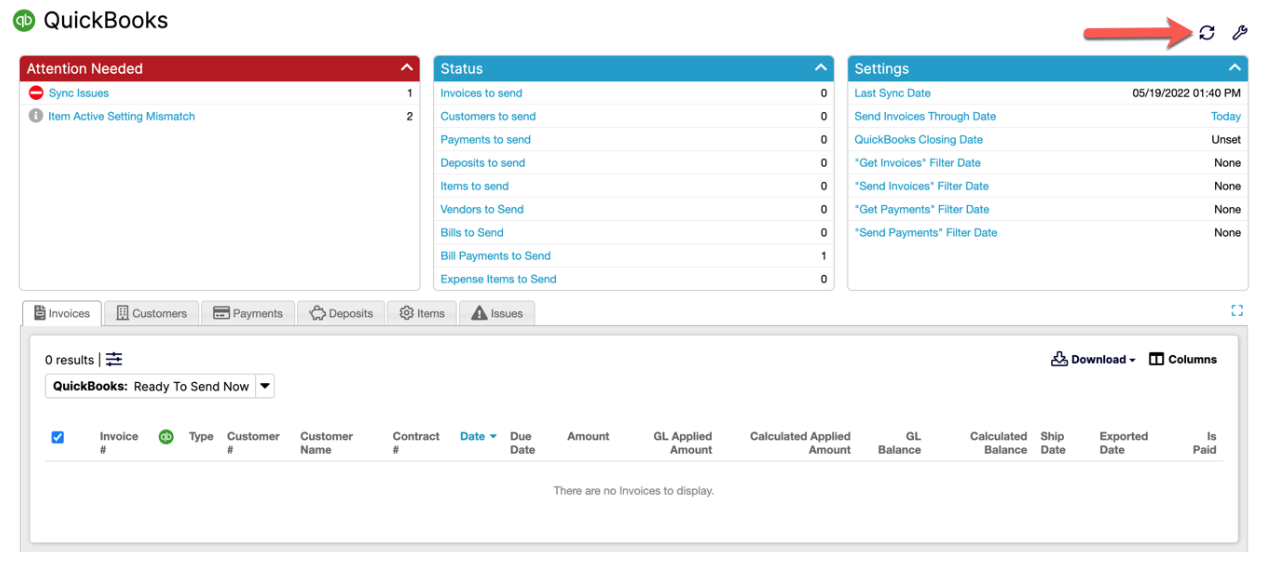The width and height of the screenshot is (1261, 564).
Task: Click "Get Payments" Filter Date setting
Action: [921, 209]
